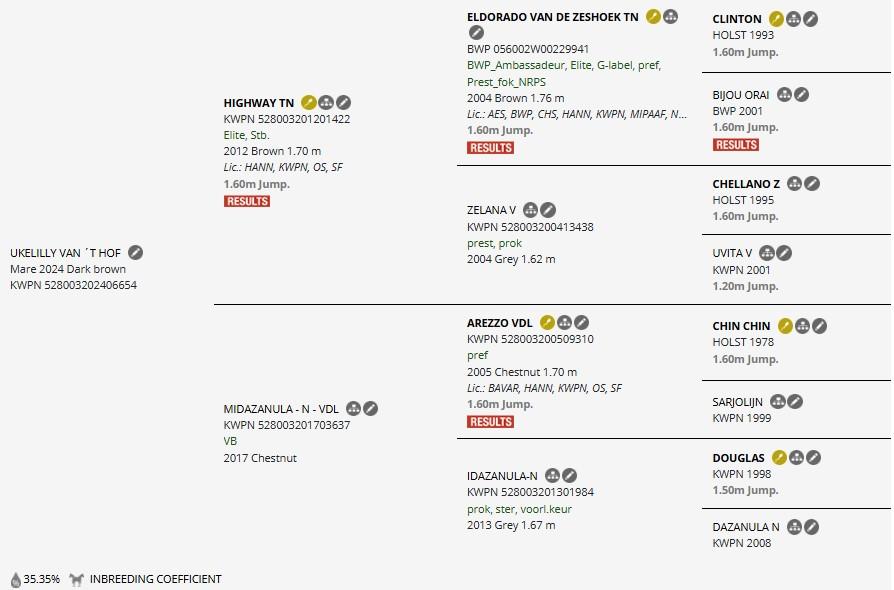Open the tree icon next to DAZANULA N

tap(794, 527)
